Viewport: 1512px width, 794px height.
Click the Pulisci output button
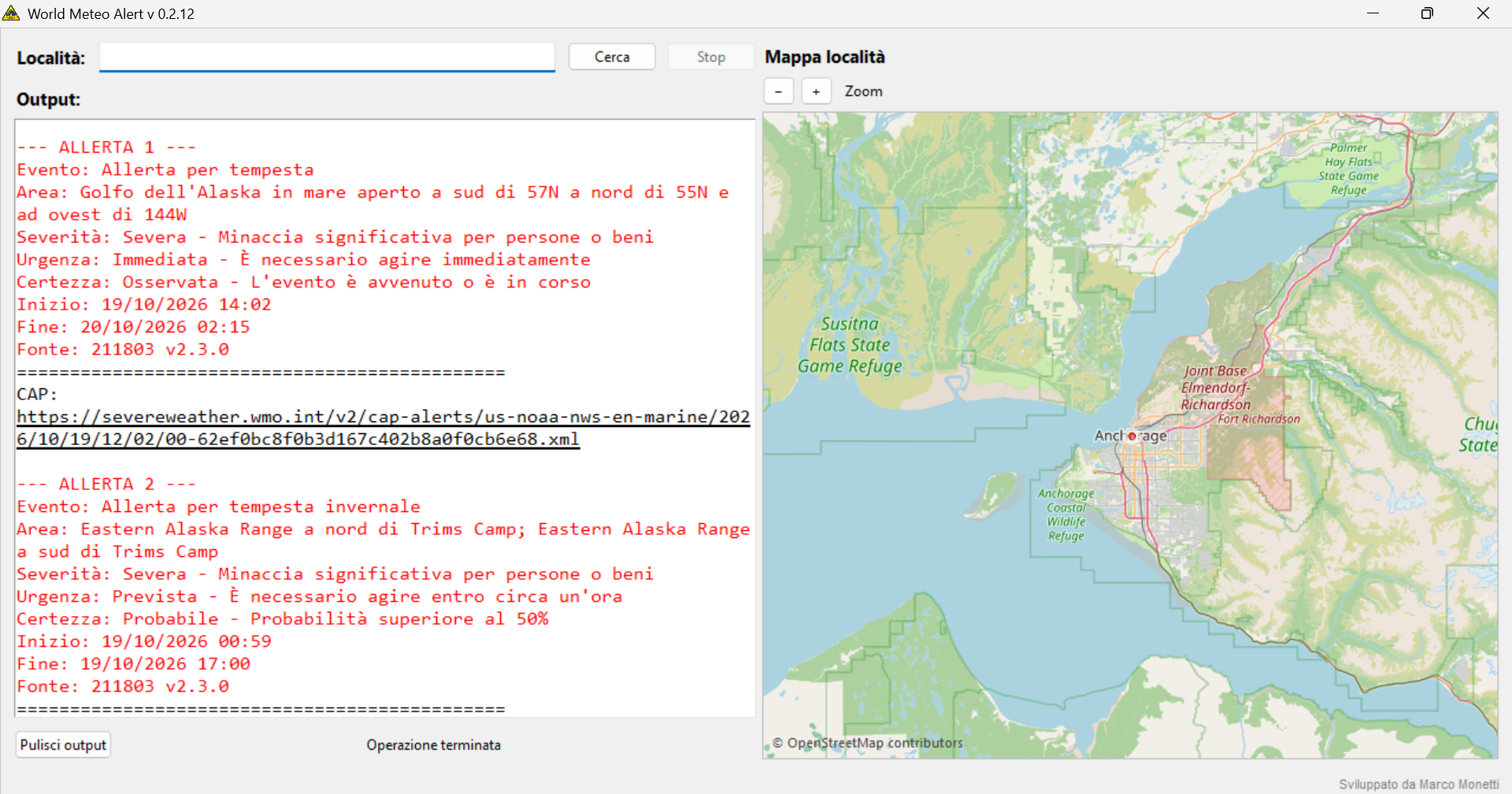tap(63, 744)
